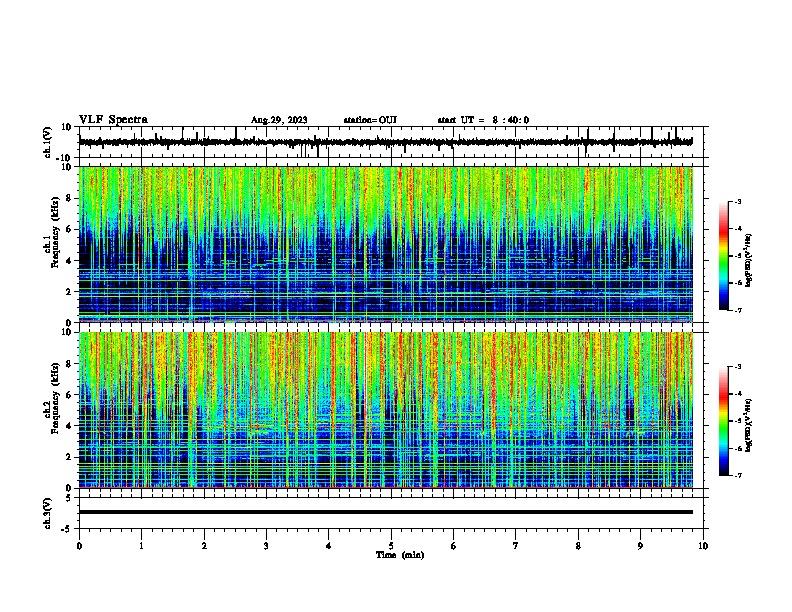Click the "1" tick on the time axis
Viewport: 792px width, 612px height.
pos(141,546)
